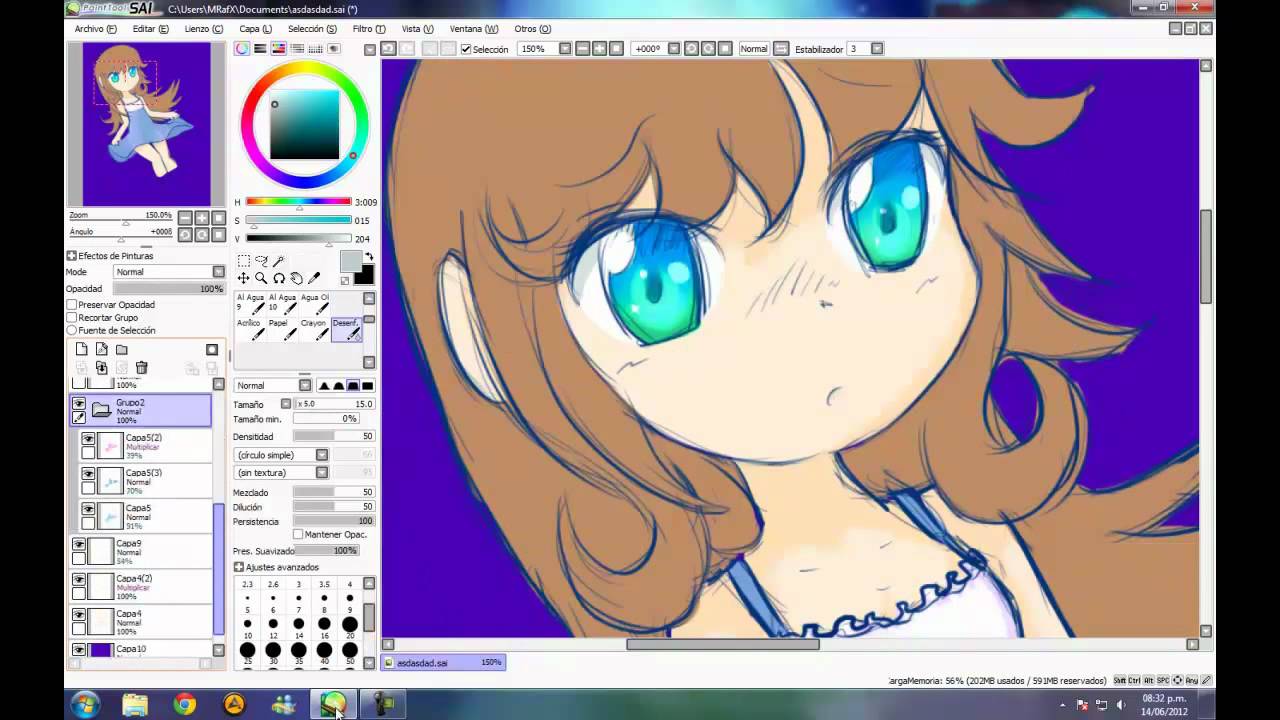Zoom in using navigator plus button
This screenshot has height=720, width=1280.
pos(201,217)
